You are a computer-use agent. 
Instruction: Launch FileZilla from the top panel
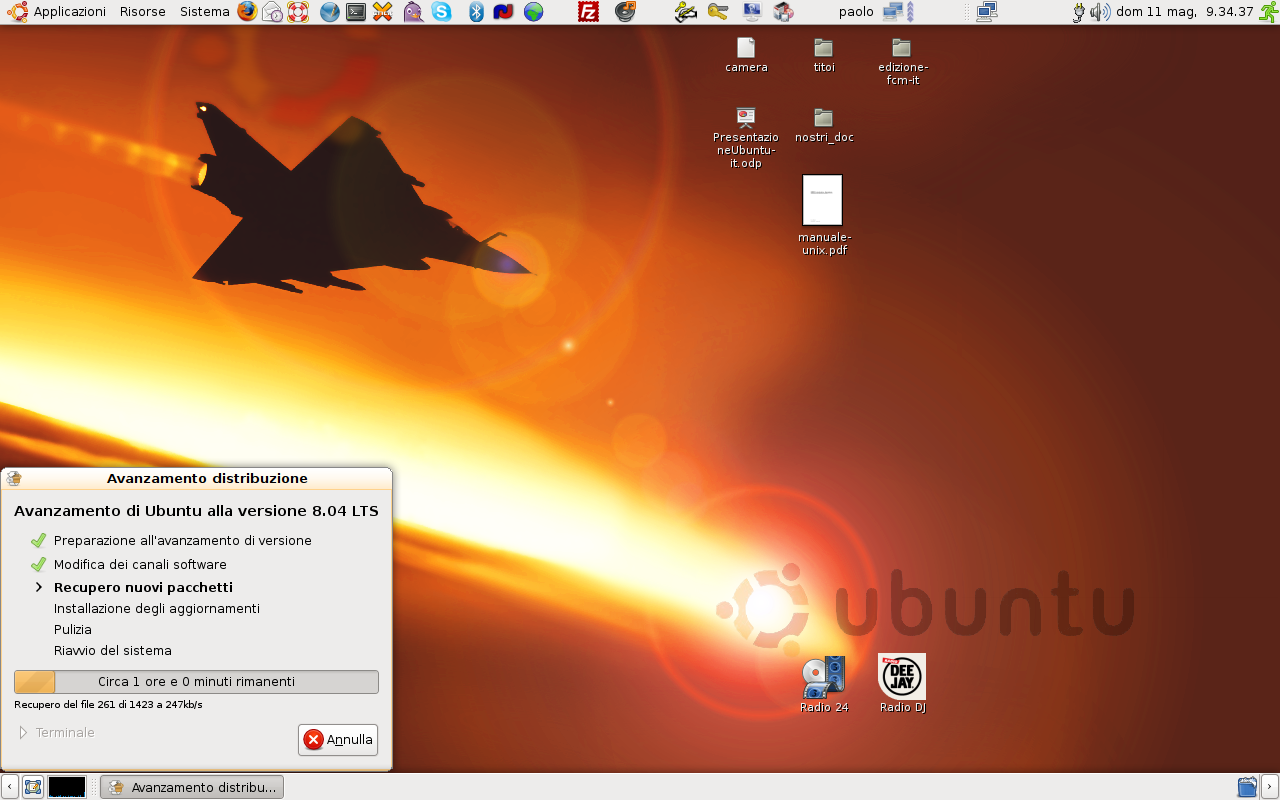coord(589,12)
